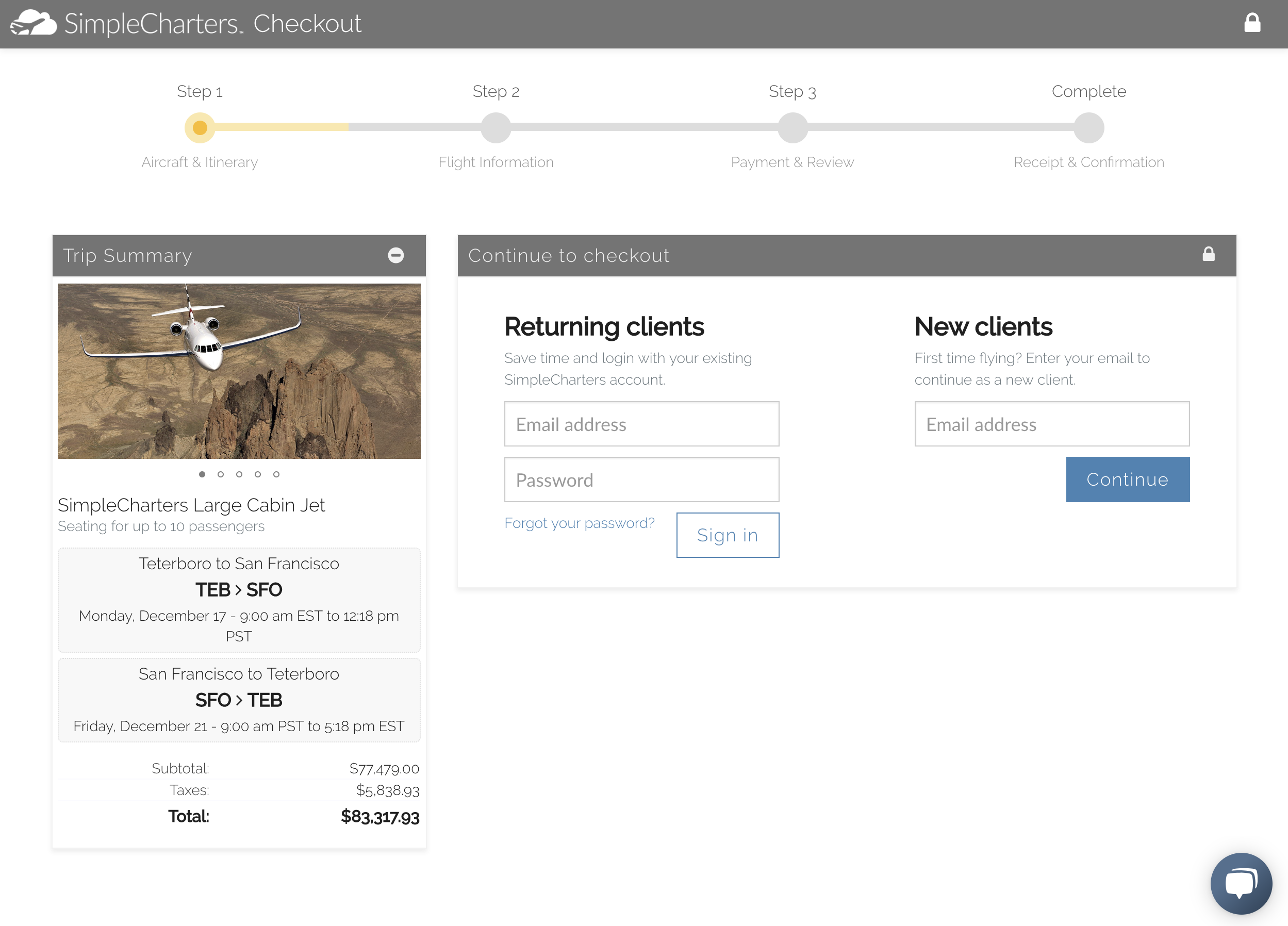Click the Receipt & Confirmation step label
The width and height of the screenshot is (1288, 926).
tap(1088, 162)
